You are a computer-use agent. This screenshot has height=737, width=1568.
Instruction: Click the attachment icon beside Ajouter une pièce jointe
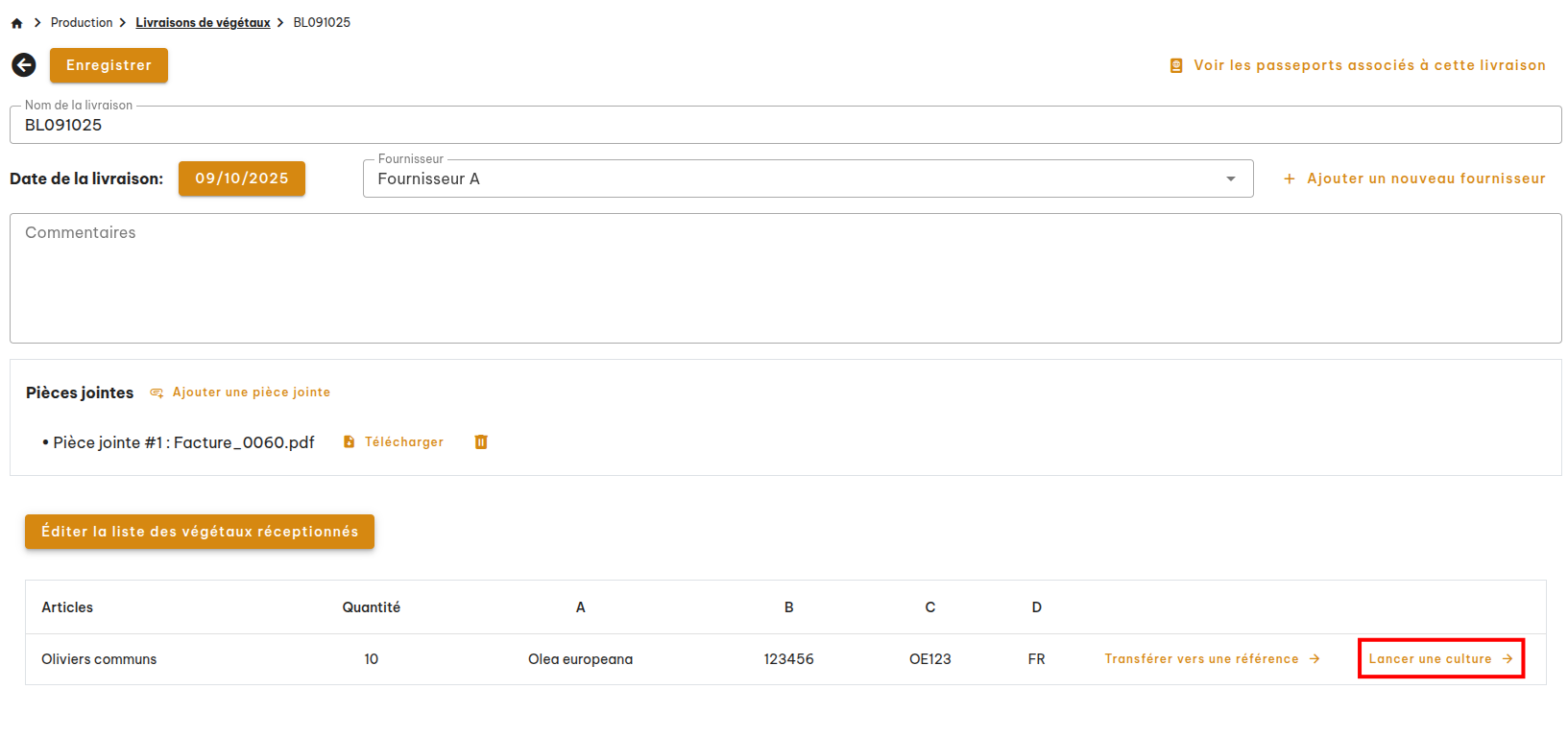[x=157, y=392]
